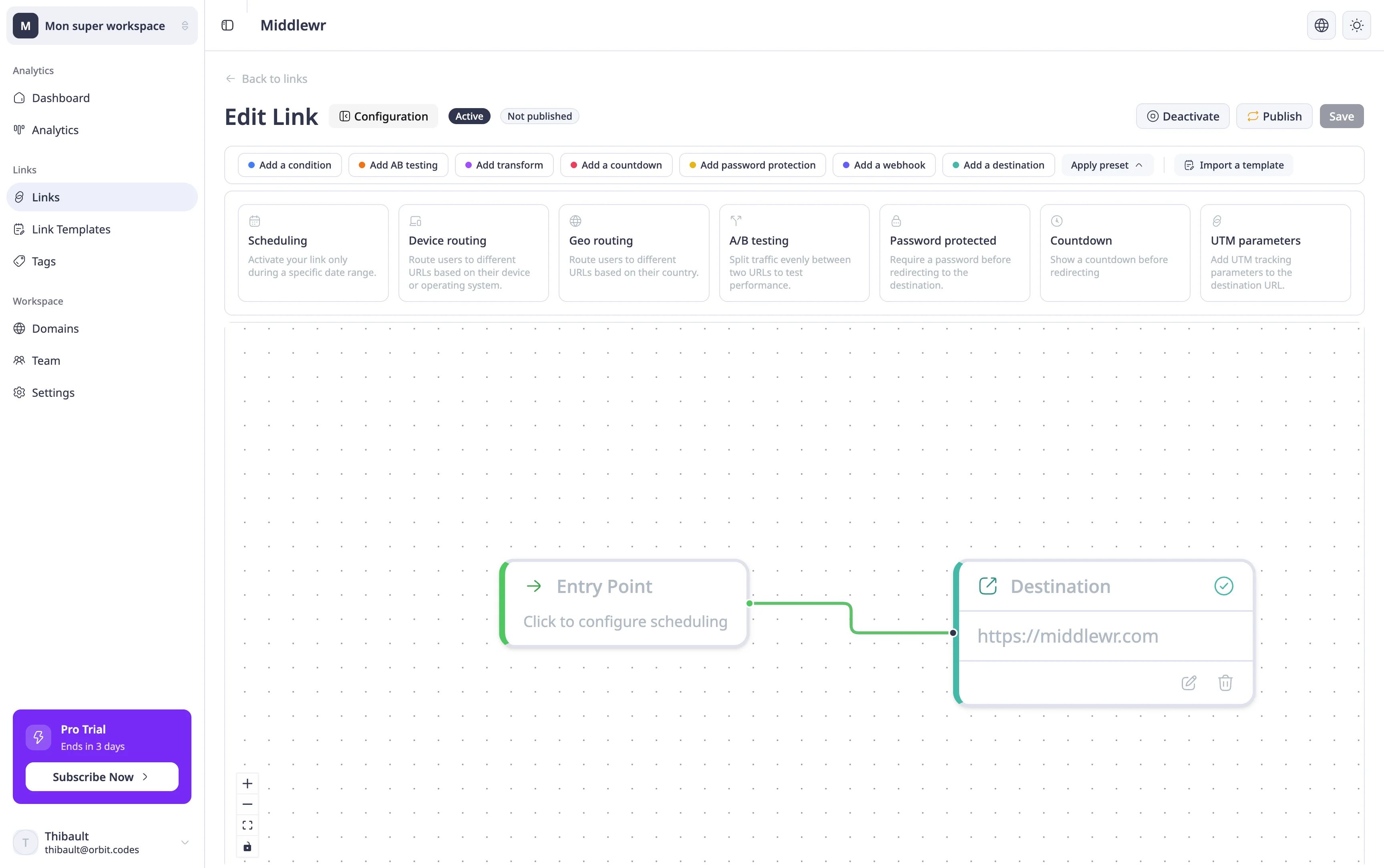Open Analytics in sidebar
This screenshot has height=868, width=1384.
point(102,130)
